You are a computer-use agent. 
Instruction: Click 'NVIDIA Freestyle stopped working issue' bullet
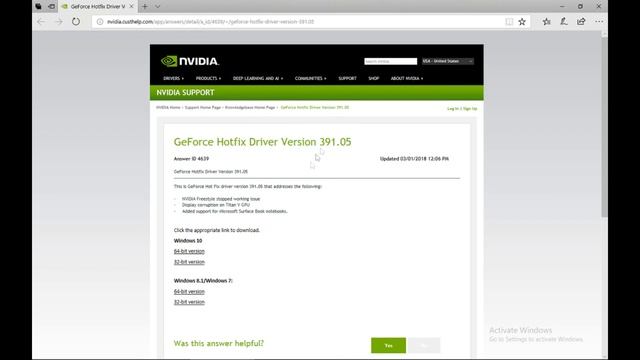221,199
